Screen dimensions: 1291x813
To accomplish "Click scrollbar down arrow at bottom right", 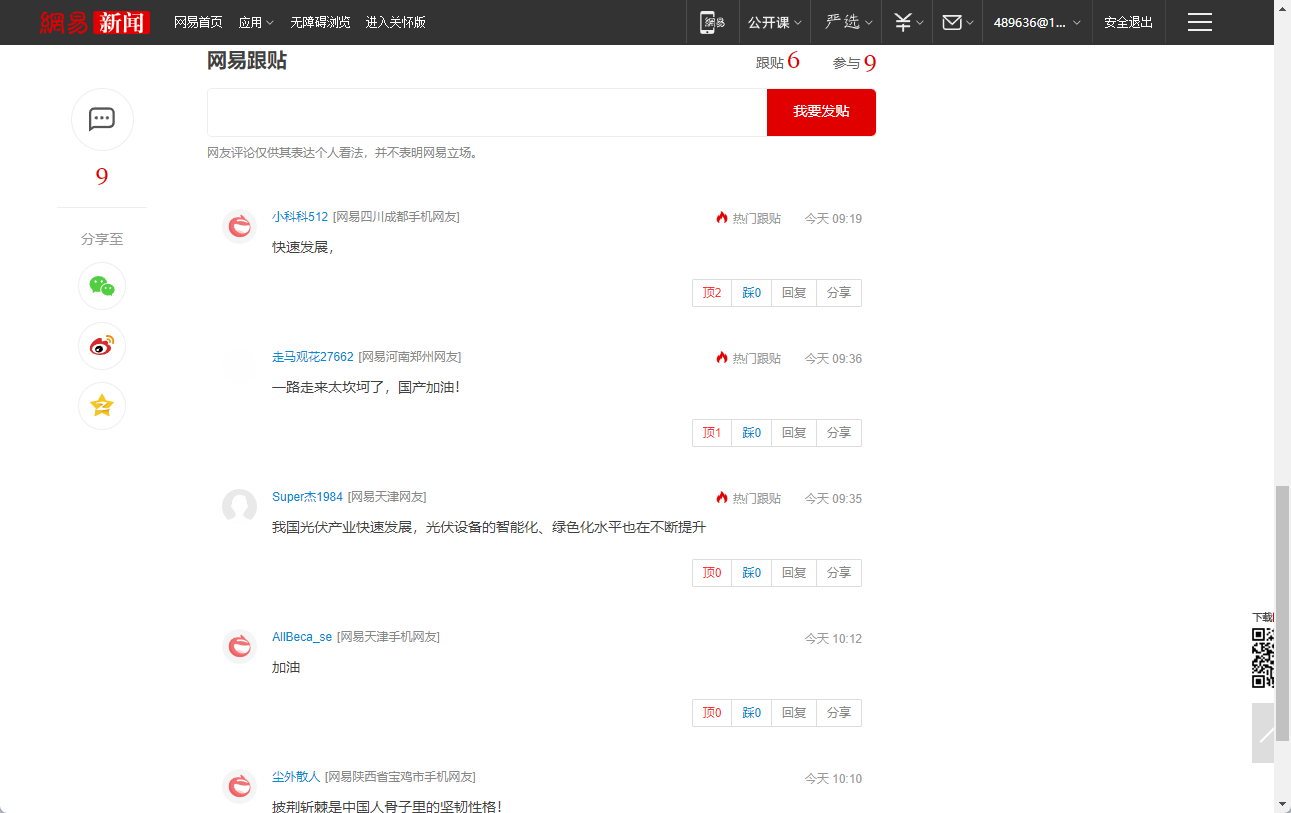I will pos(1282,803).
